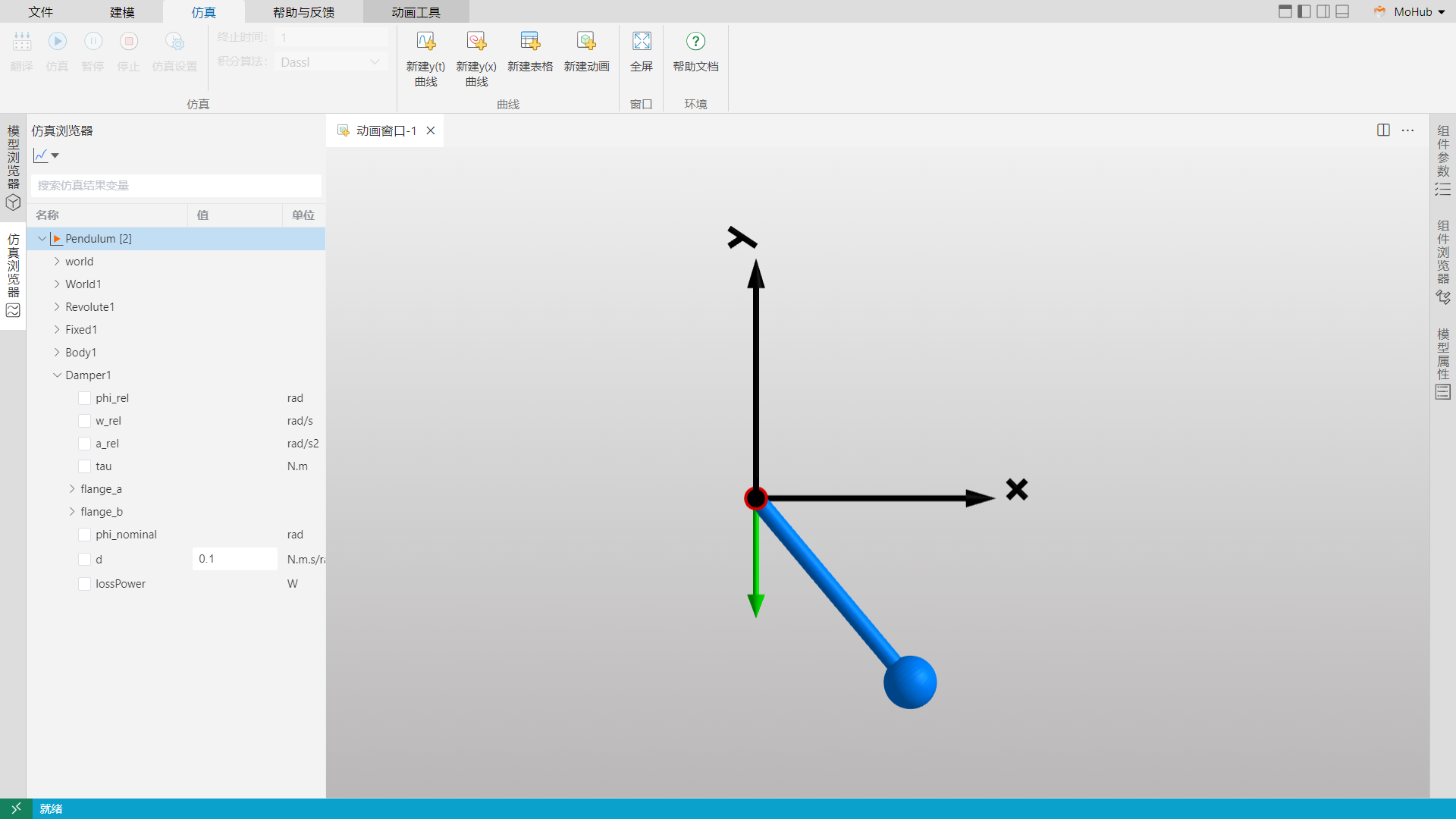The image size is (1456, 819).
Task: Switch to 动画工具 tab
Action: [416, 12]
